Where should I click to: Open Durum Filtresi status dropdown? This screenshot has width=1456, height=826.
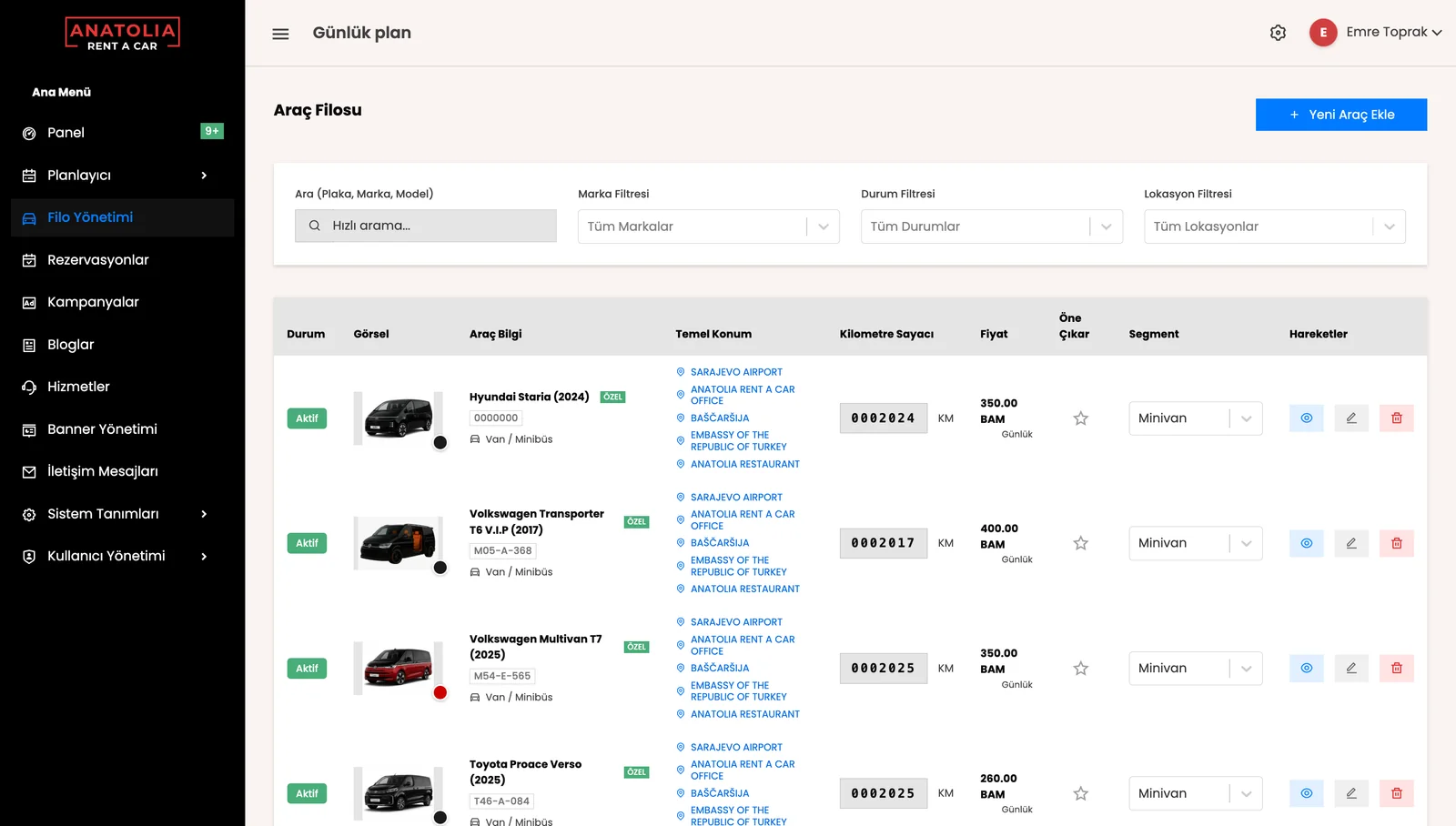[x=991, y=227]
